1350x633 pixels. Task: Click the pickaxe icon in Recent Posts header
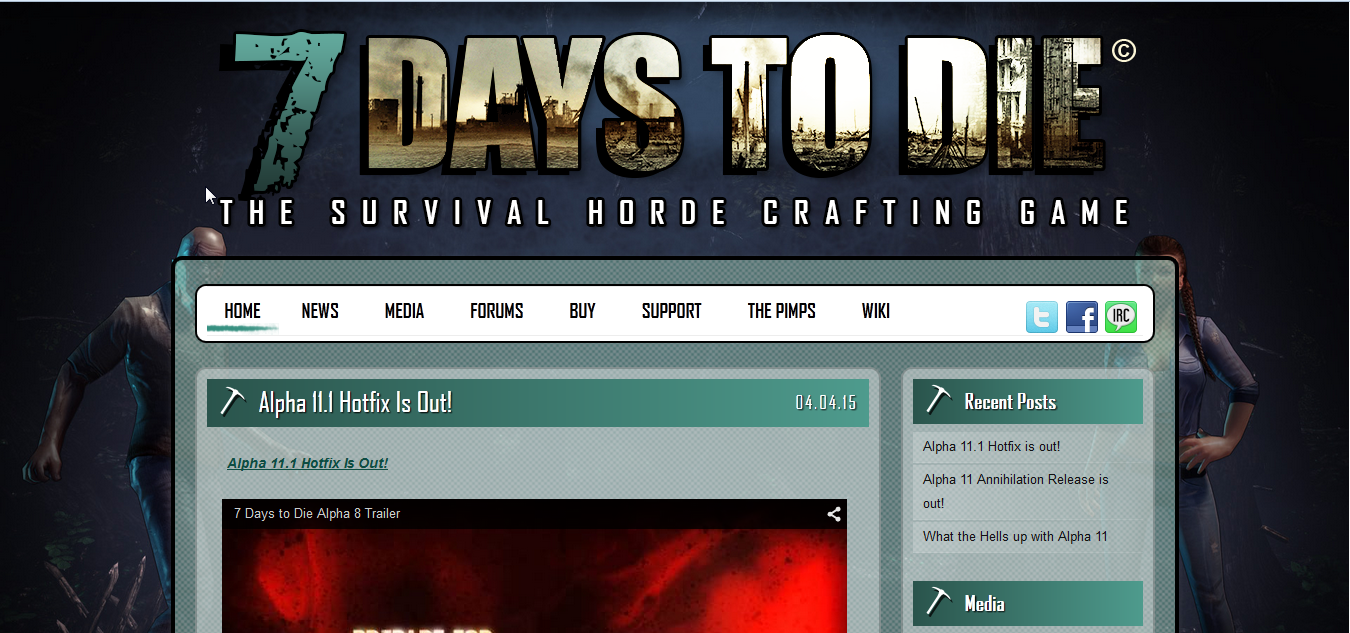[938, 400]
